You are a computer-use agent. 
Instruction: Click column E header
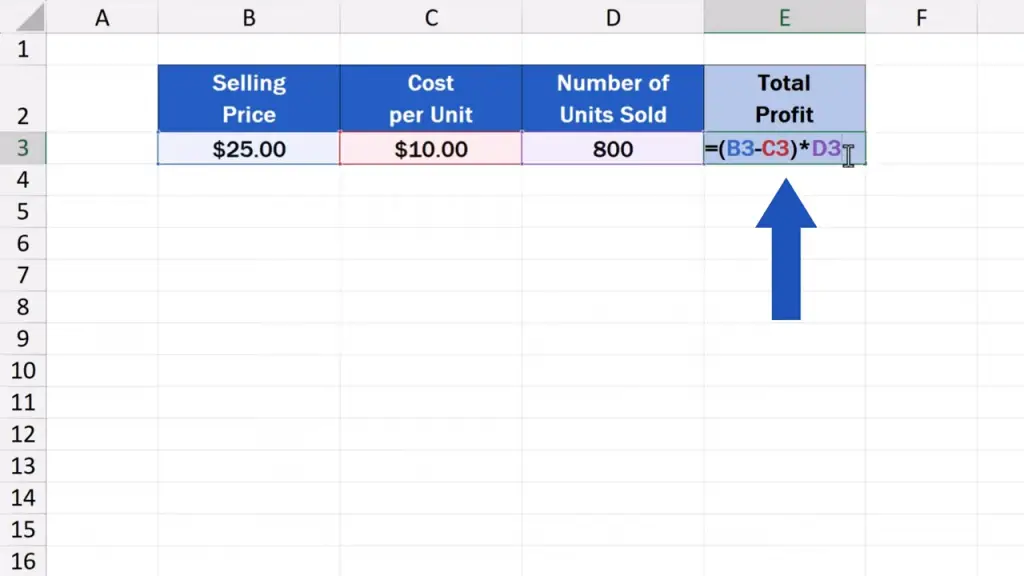tap(784, 17)
